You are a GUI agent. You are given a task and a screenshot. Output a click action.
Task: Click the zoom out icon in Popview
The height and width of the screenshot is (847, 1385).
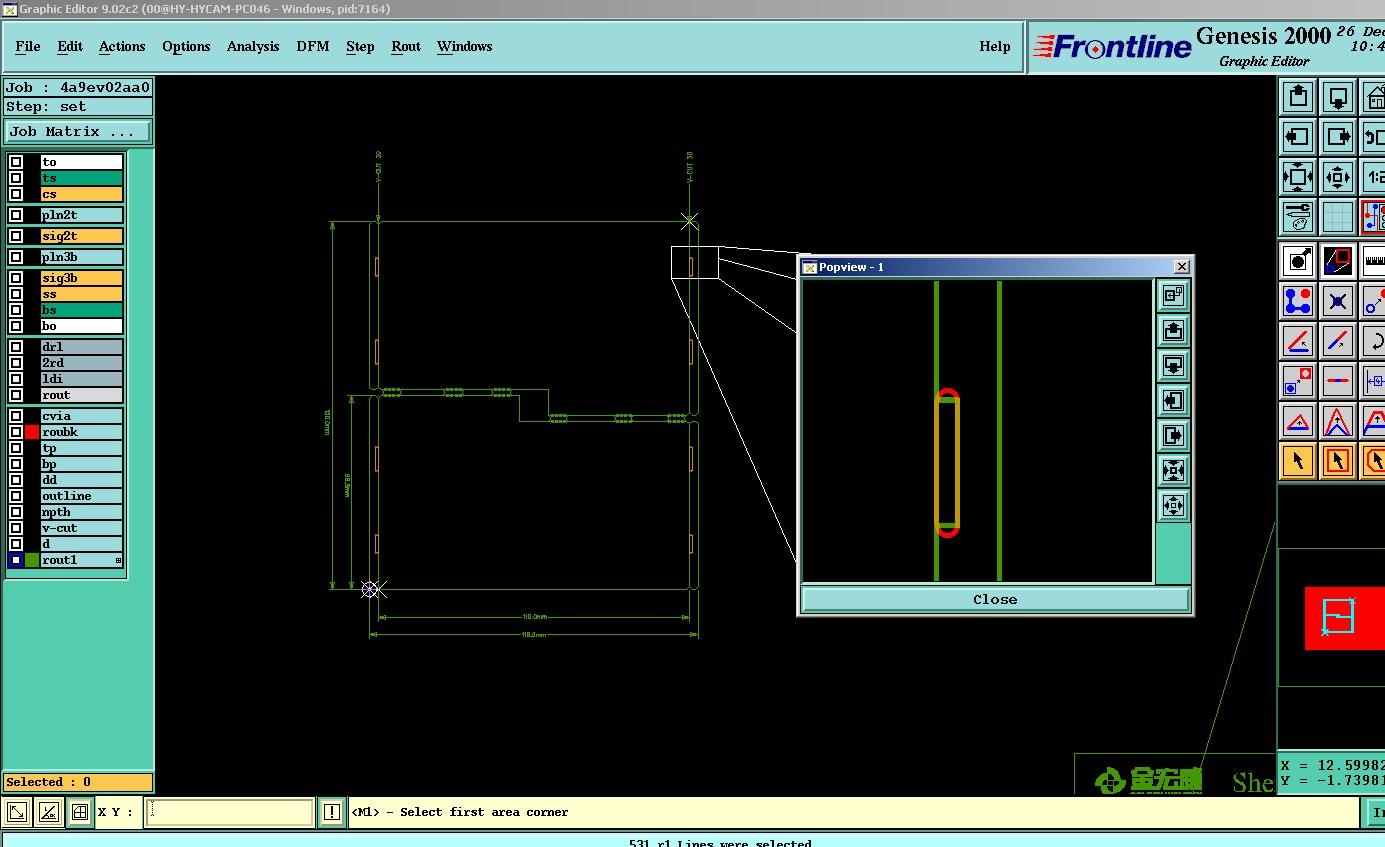(x=1173, y=505)
